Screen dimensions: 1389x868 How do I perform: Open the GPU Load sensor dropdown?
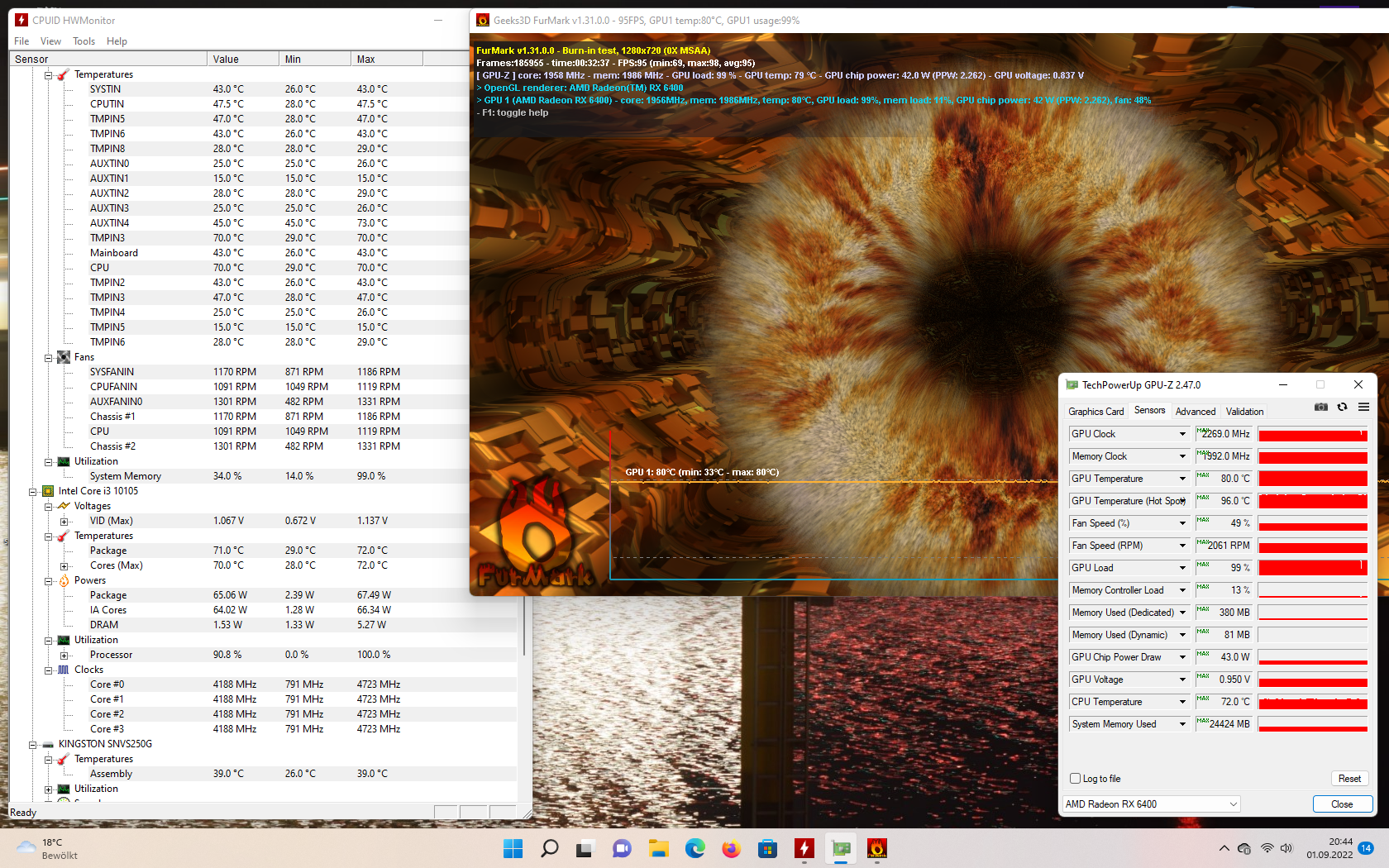[1182, 568]
